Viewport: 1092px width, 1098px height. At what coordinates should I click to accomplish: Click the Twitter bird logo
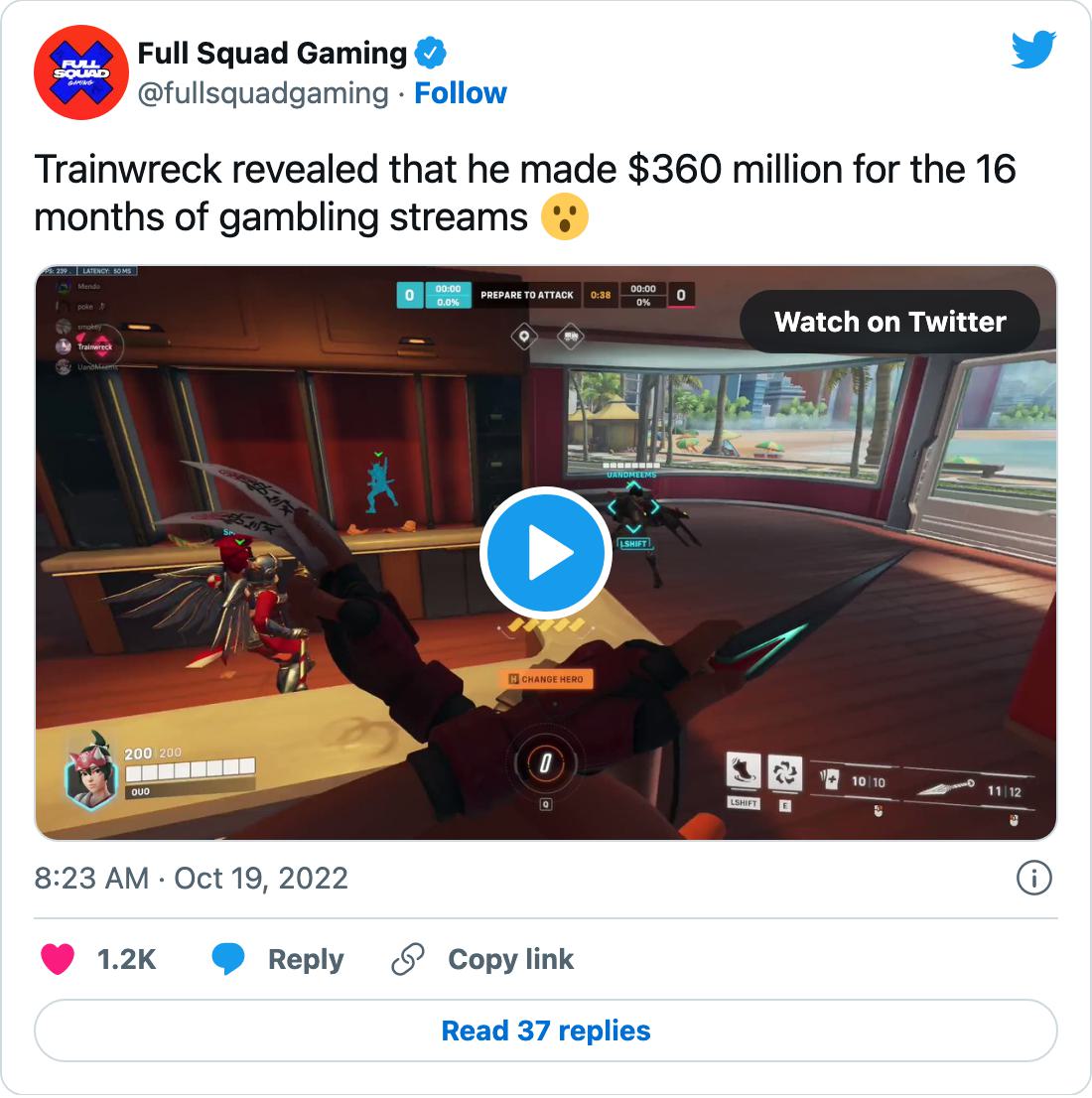pos(1033,49)
